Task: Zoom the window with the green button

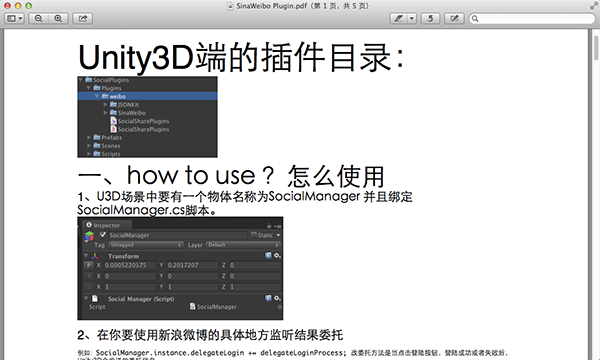Action: pyautogui.click(x=29, y=6)
